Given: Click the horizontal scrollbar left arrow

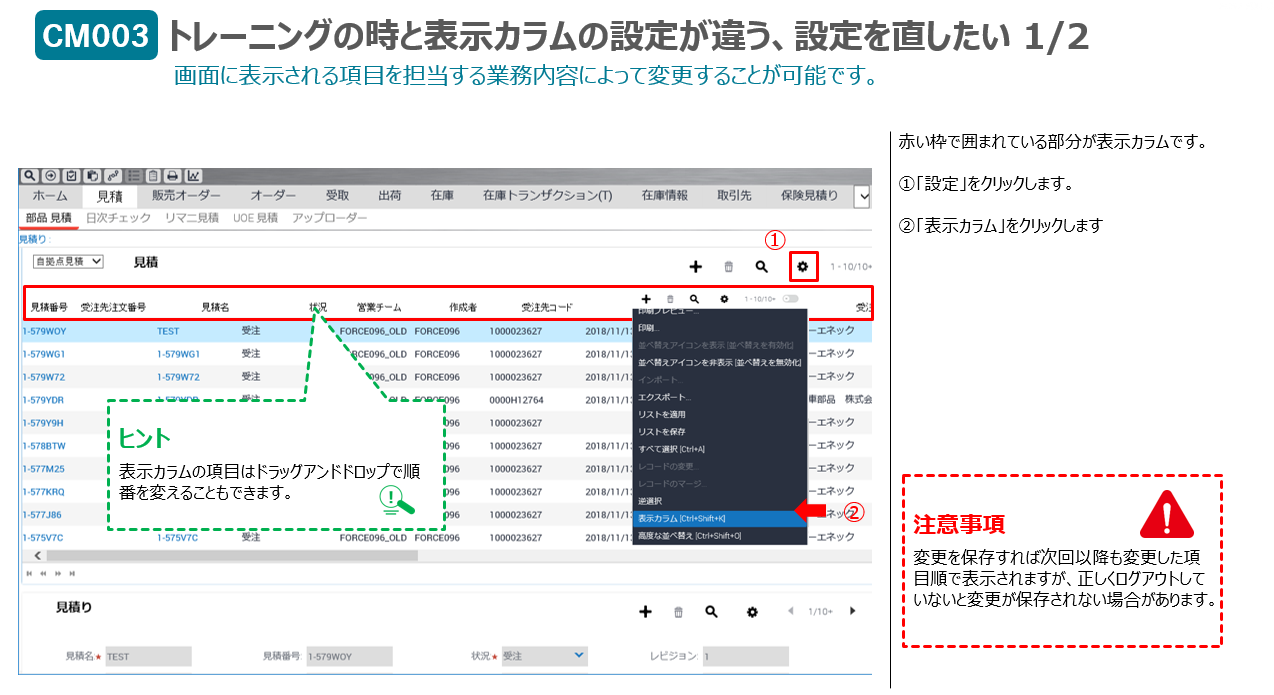Looking at the screenshot, I should [39, 555].
